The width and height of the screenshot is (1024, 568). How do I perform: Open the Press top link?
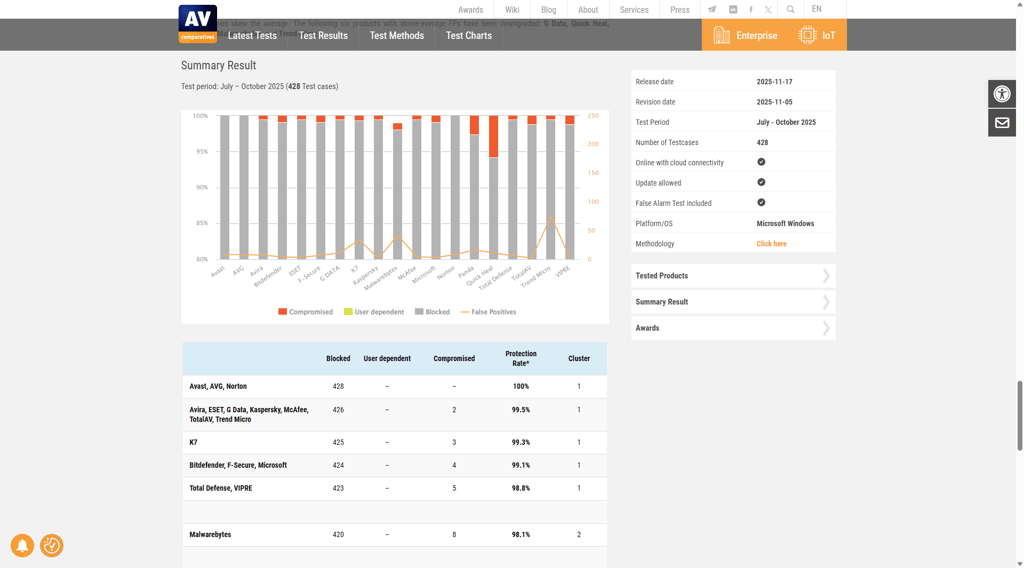click(x=680, y=10)
